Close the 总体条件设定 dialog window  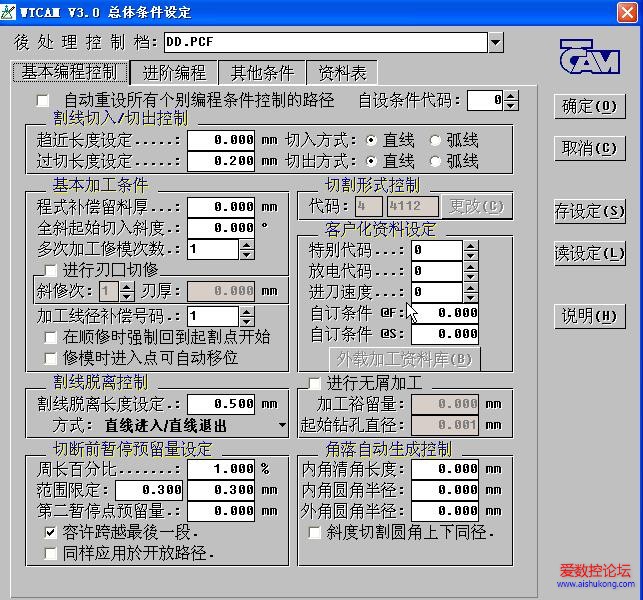627,12
